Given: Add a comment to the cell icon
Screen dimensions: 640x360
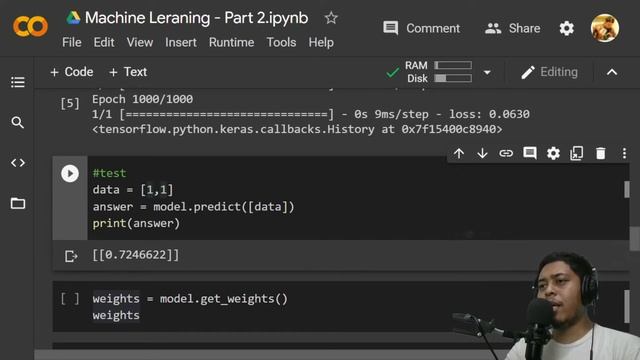Looking at the screenshot, I should (530, 153).
